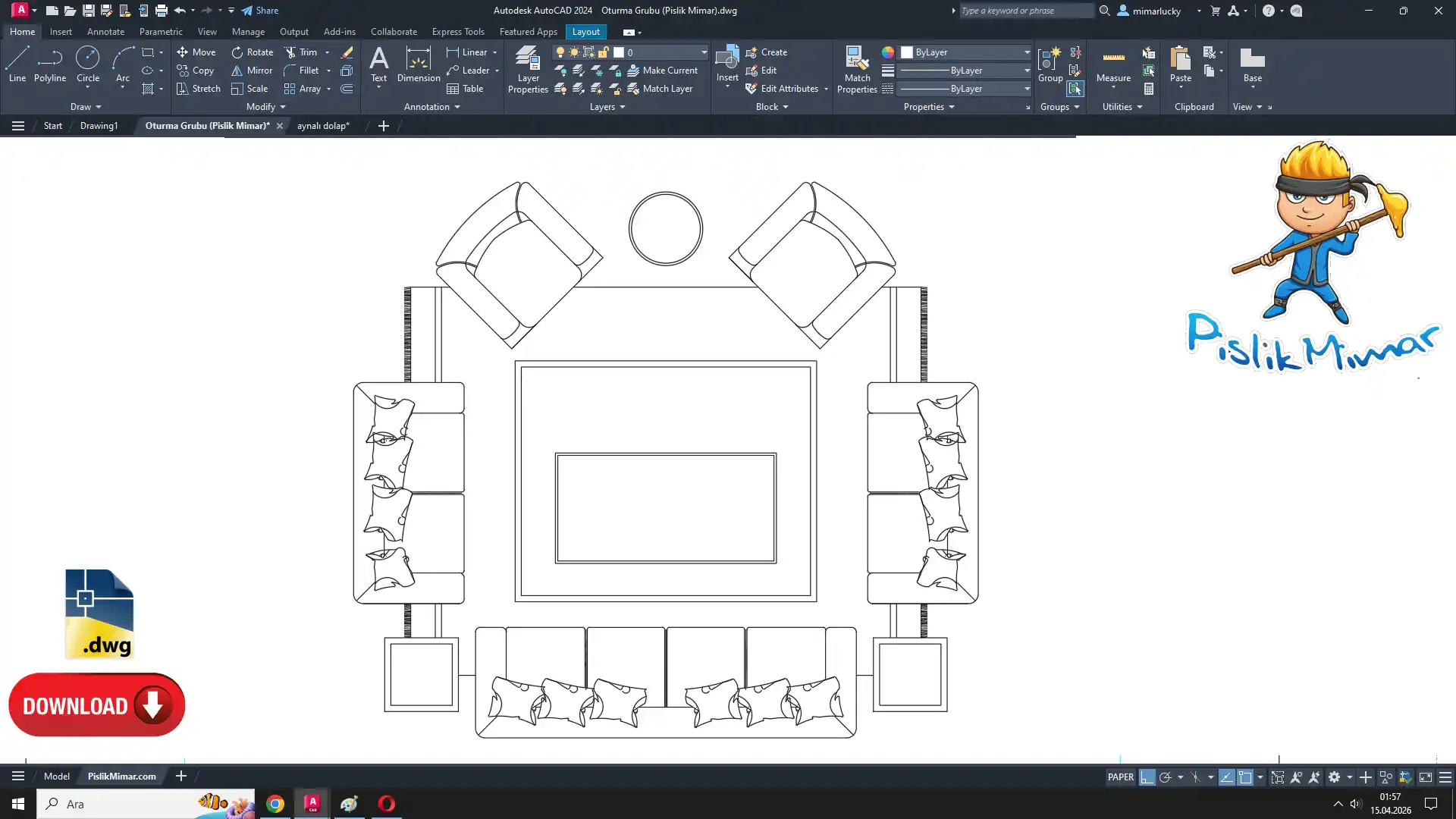The image size is (1456, 819).
Task: Click the Match Properties tool
Action: pyautogui.click(x=857, y=69)
